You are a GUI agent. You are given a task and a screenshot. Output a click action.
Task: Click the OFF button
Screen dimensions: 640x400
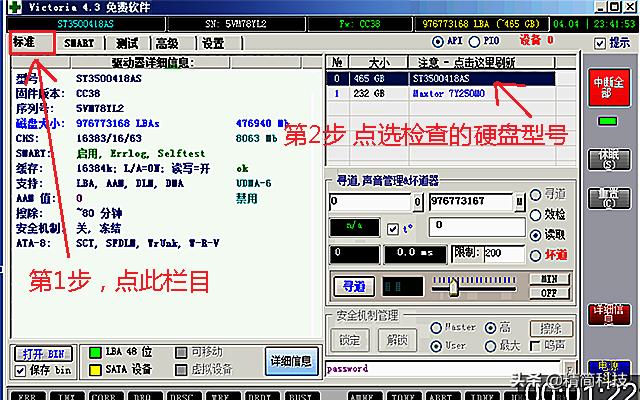(x=549, y=293)
